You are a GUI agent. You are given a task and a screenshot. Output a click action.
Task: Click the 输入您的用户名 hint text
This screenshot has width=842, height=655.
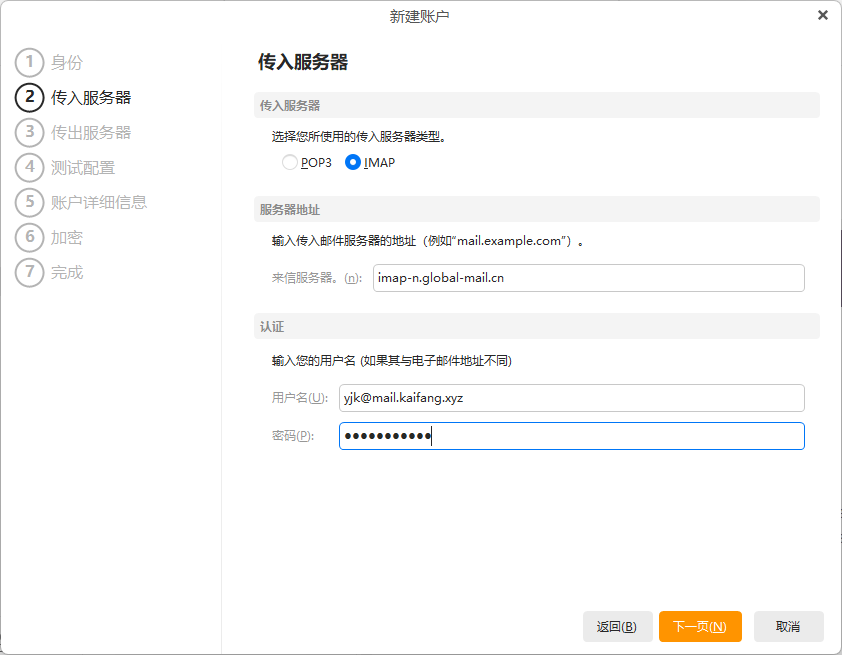point(391,361)
